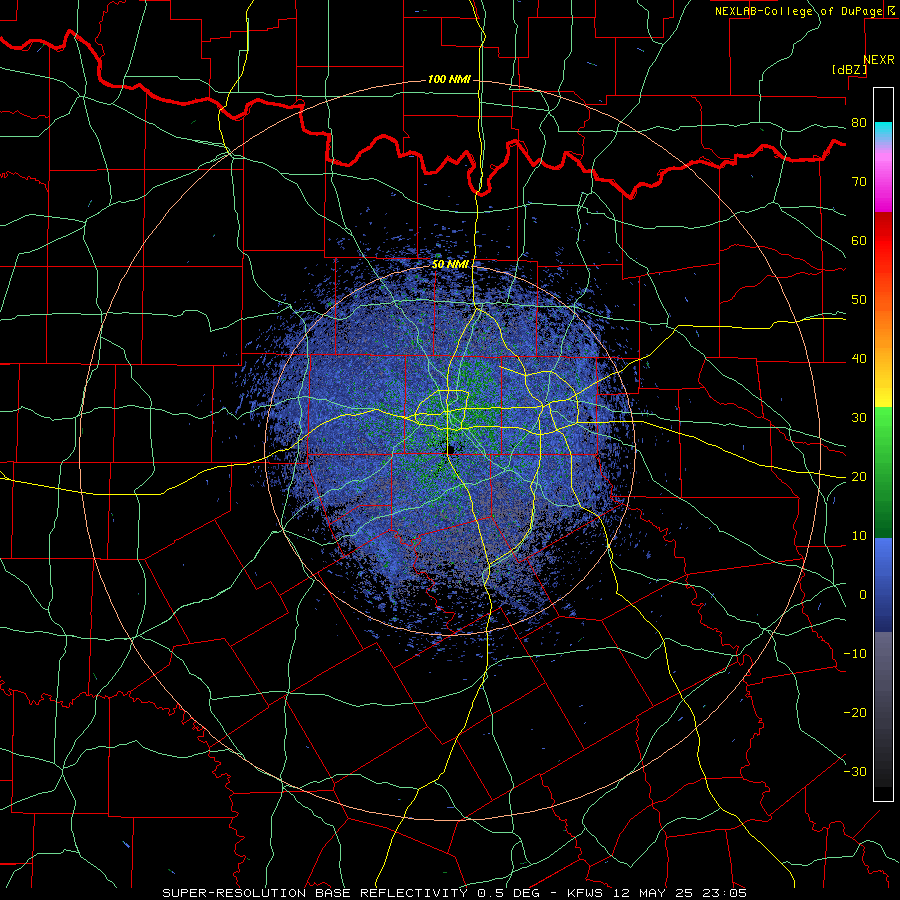Click the 50 NMI range ring label
This screenshot has width=900, height=900.
coord(451,264)
